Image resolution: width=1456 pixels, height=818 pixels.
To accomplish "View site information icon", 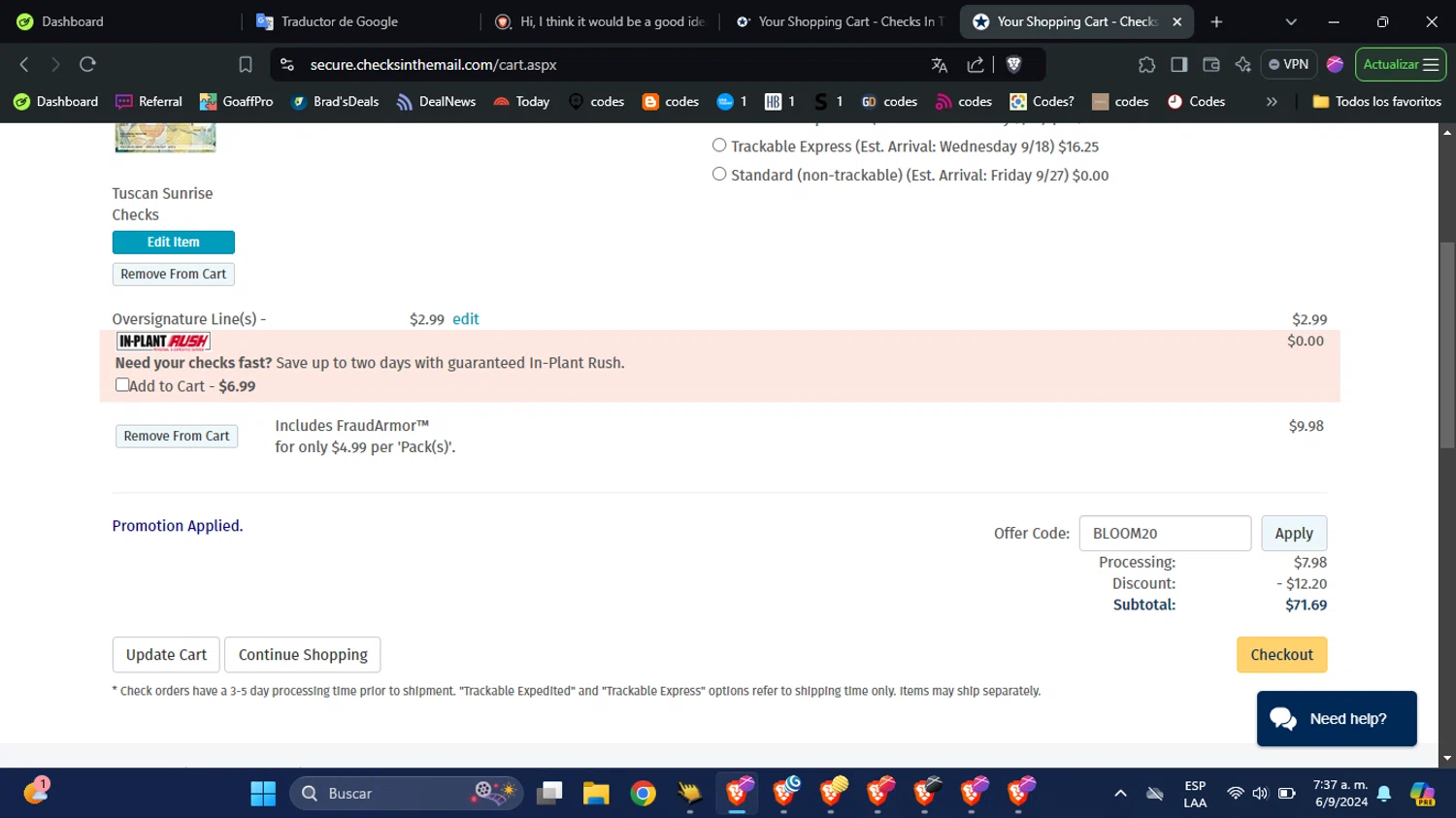I will tap(287, 65).
